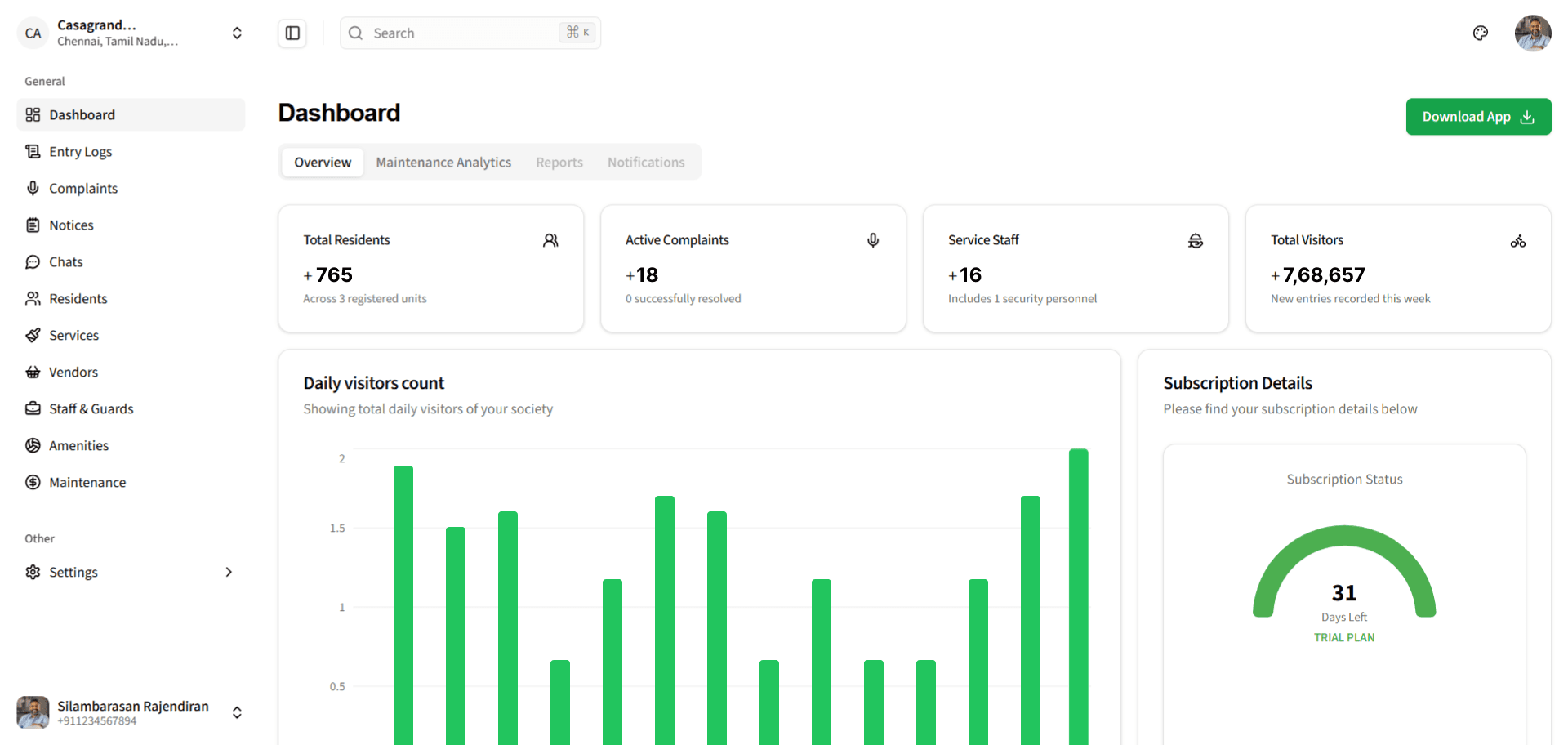
Task: Open Silambarasan Rajendiran user menu
Action: [236, 712]
